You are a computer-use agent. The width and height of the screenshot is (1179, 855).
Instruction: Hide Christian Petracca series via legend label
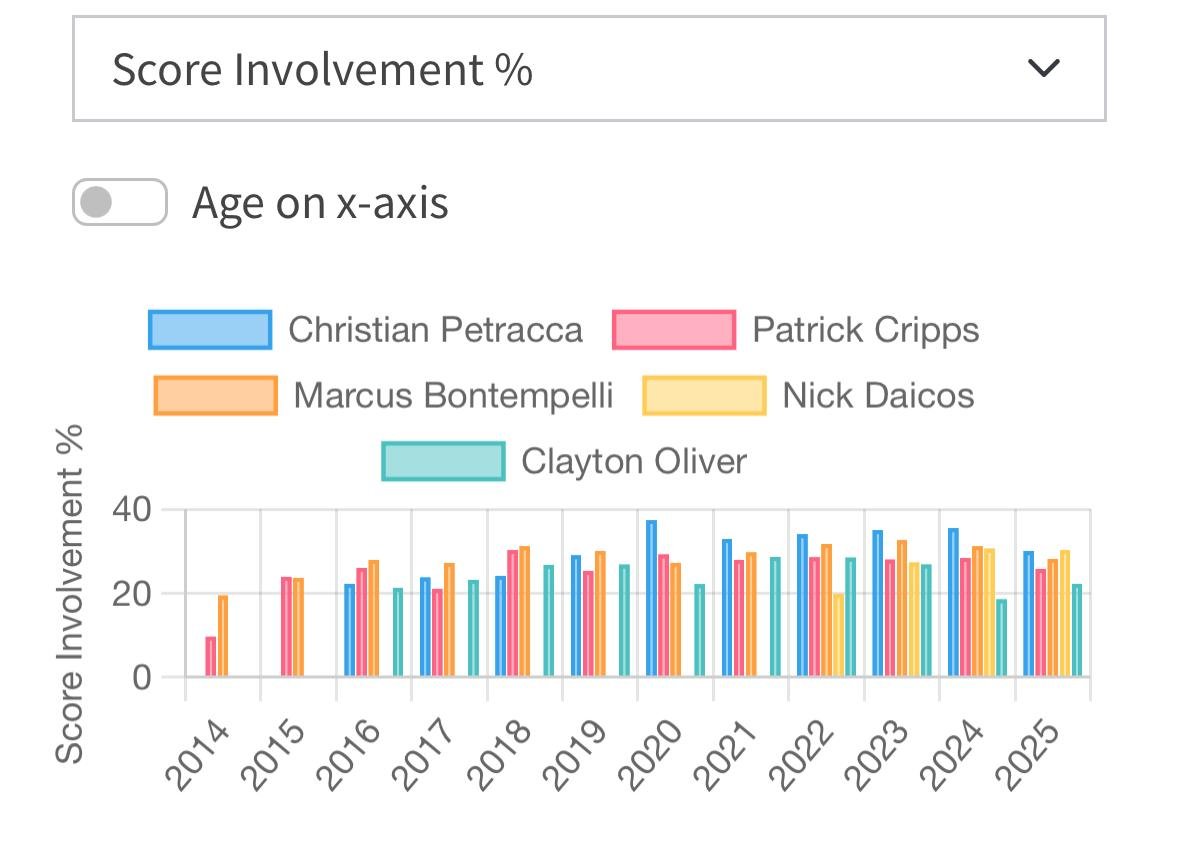click(435, 329)
